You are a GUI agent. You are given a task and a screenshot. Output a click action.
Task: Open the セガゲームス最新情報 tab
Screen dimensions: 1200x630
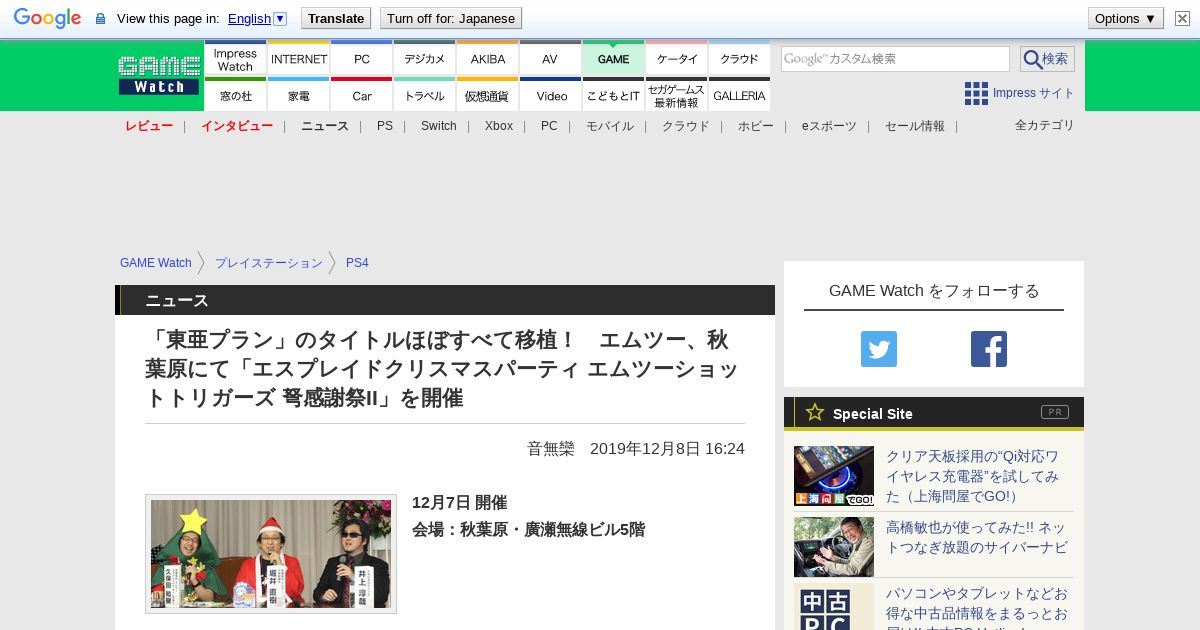pos(676,95)
